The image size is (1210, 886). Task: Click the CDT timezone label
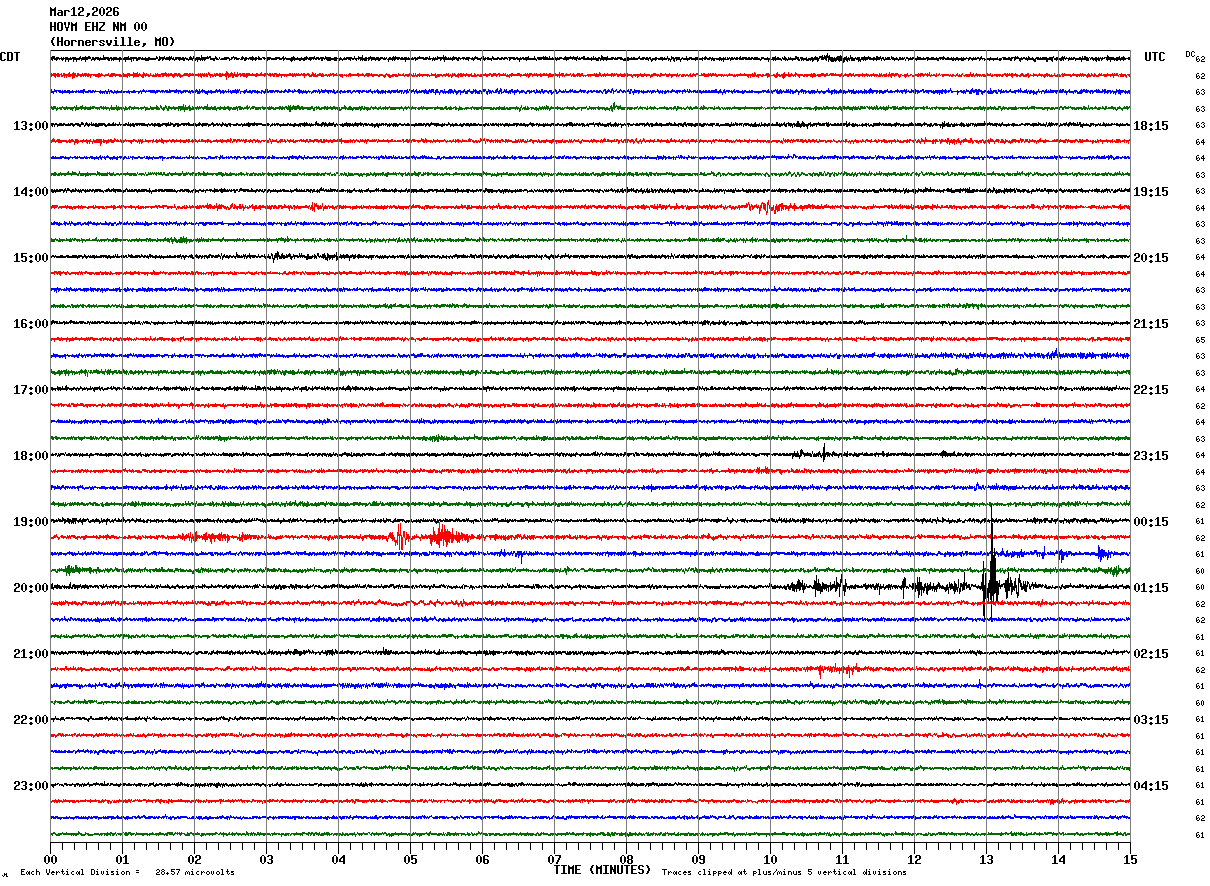click(x=10, y=57)
